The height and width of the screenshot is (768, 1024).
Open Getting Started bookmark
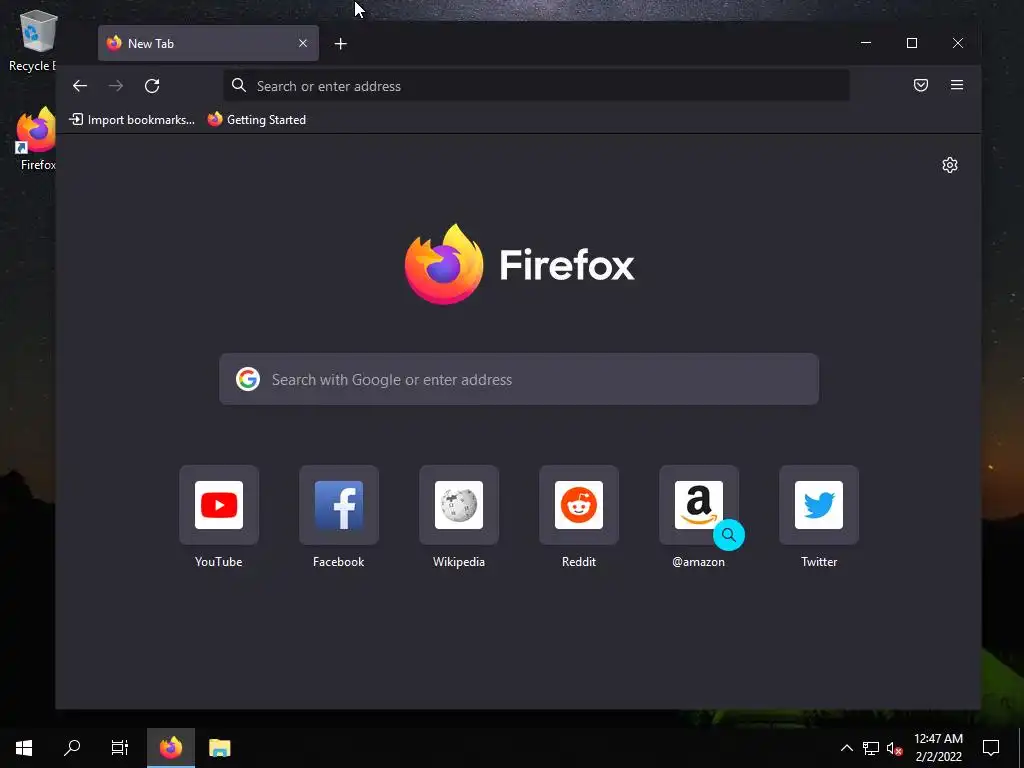coord(257,120)
